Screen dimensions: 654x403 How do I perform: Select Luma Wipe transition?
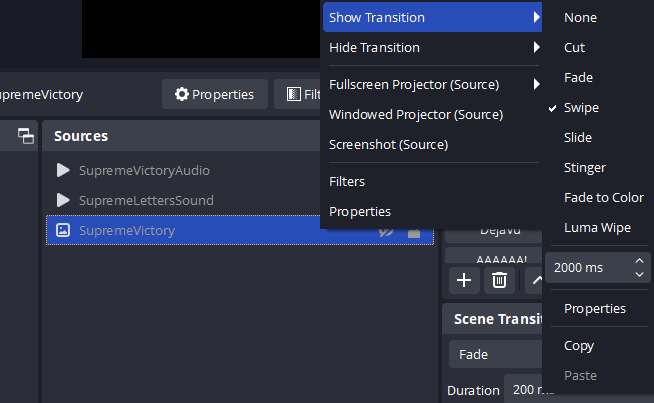[598, 228]
